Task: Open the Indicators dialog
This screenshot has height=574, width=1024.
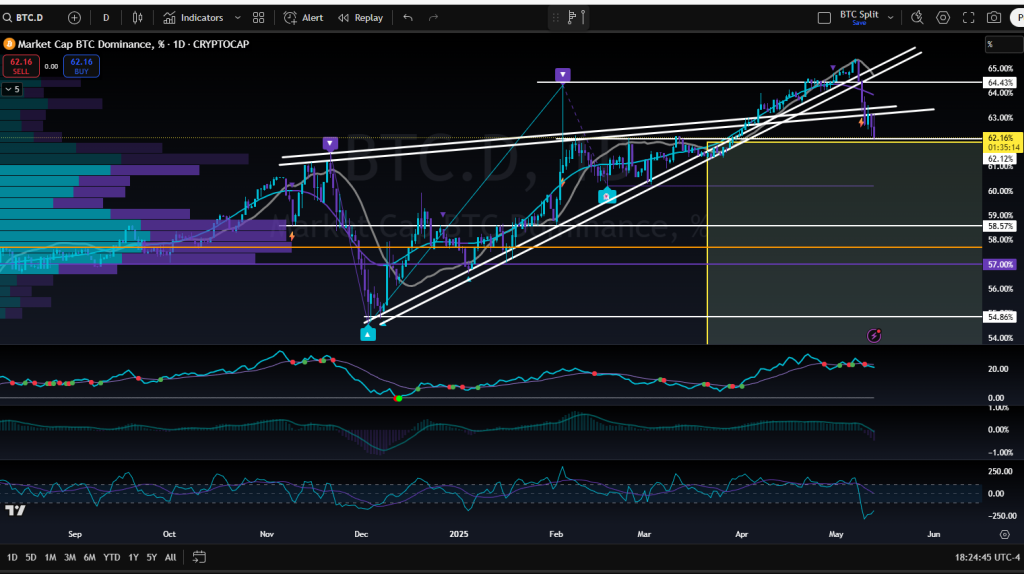Action: click(193, 18)
